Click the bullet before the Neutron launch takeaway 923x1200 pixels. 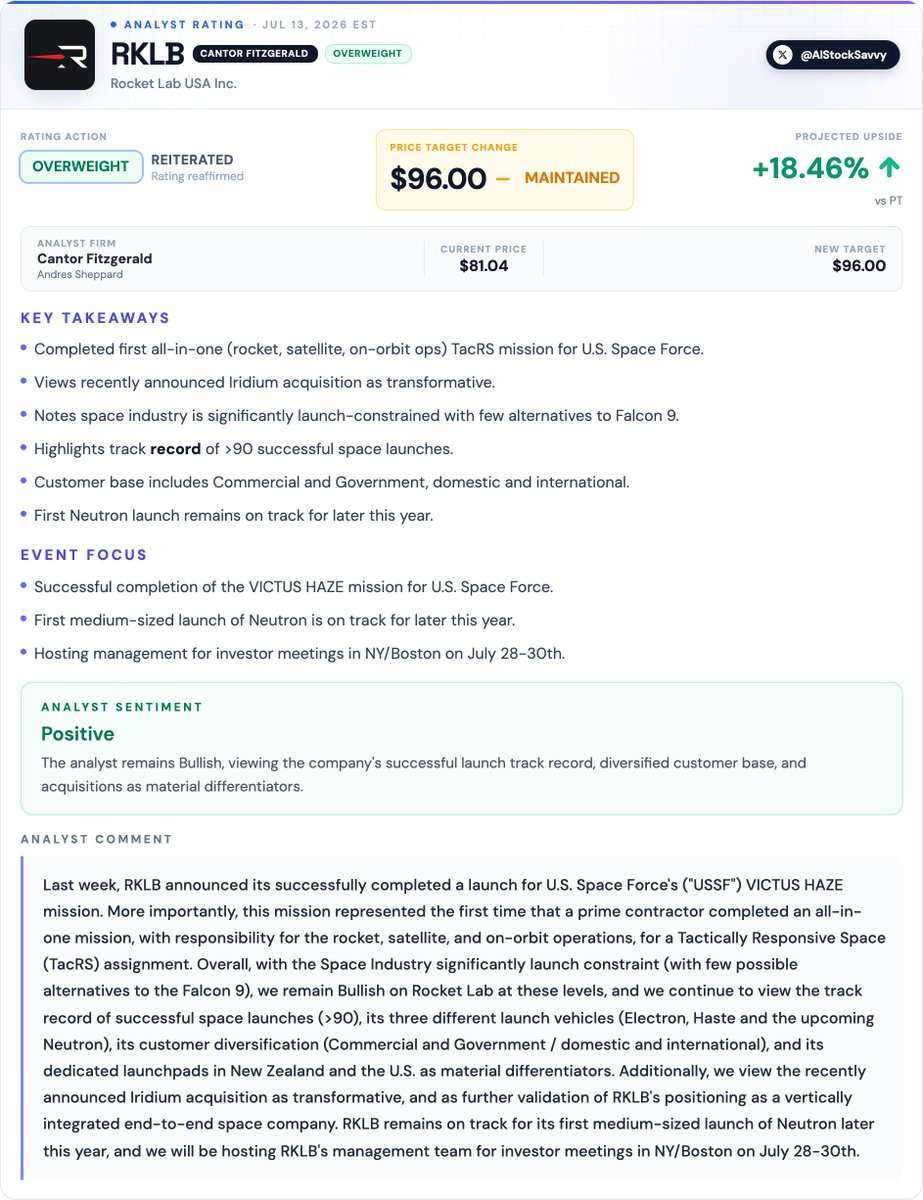[x=24, y=515]
